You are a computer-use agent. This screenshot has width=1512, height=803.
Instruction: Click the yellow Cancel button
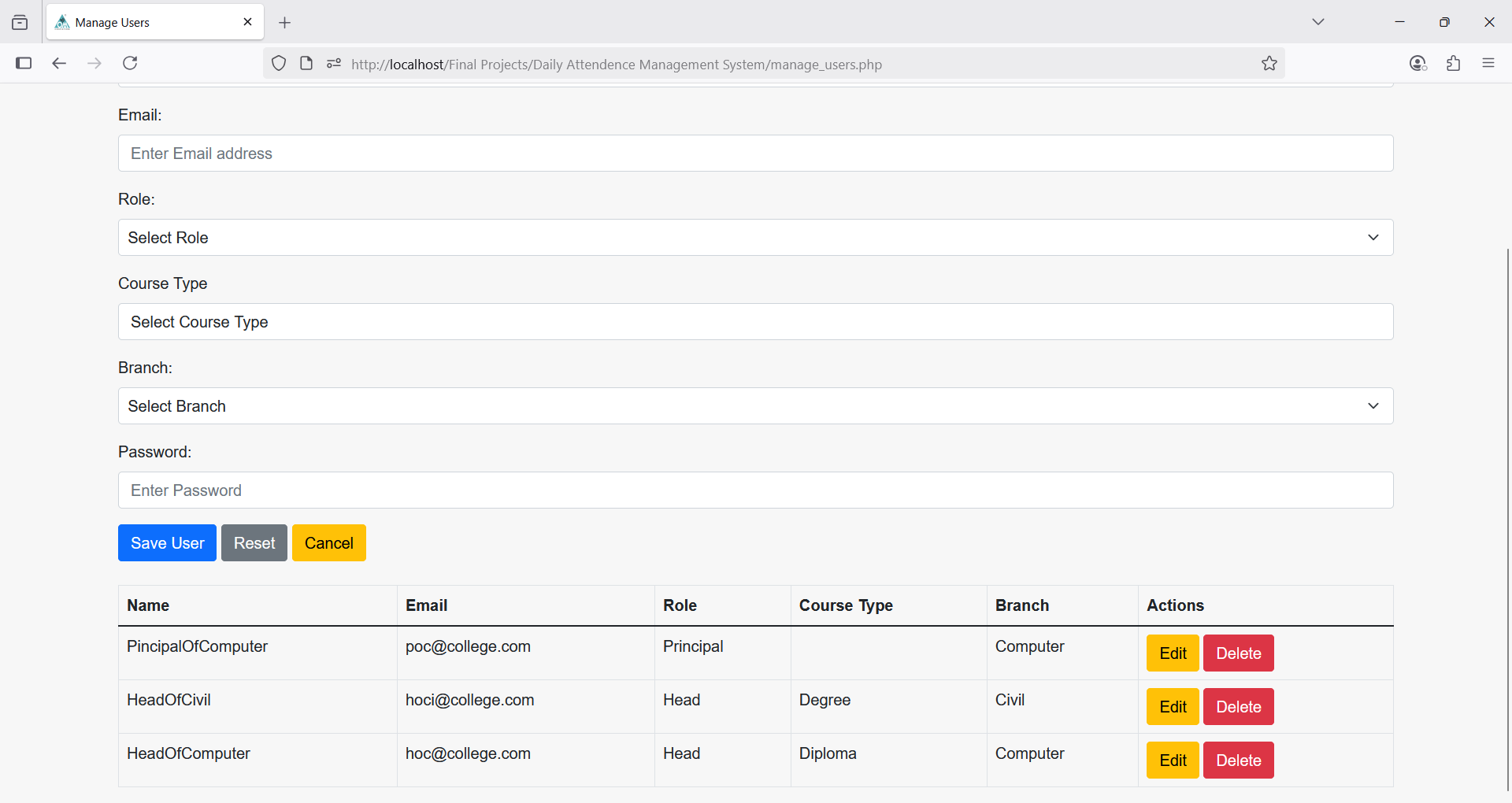click(328, 543)
